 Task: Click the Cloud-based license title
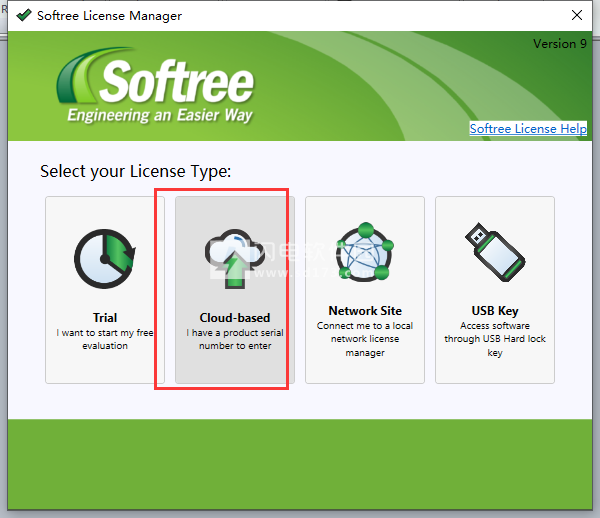[x=235, y=318]
